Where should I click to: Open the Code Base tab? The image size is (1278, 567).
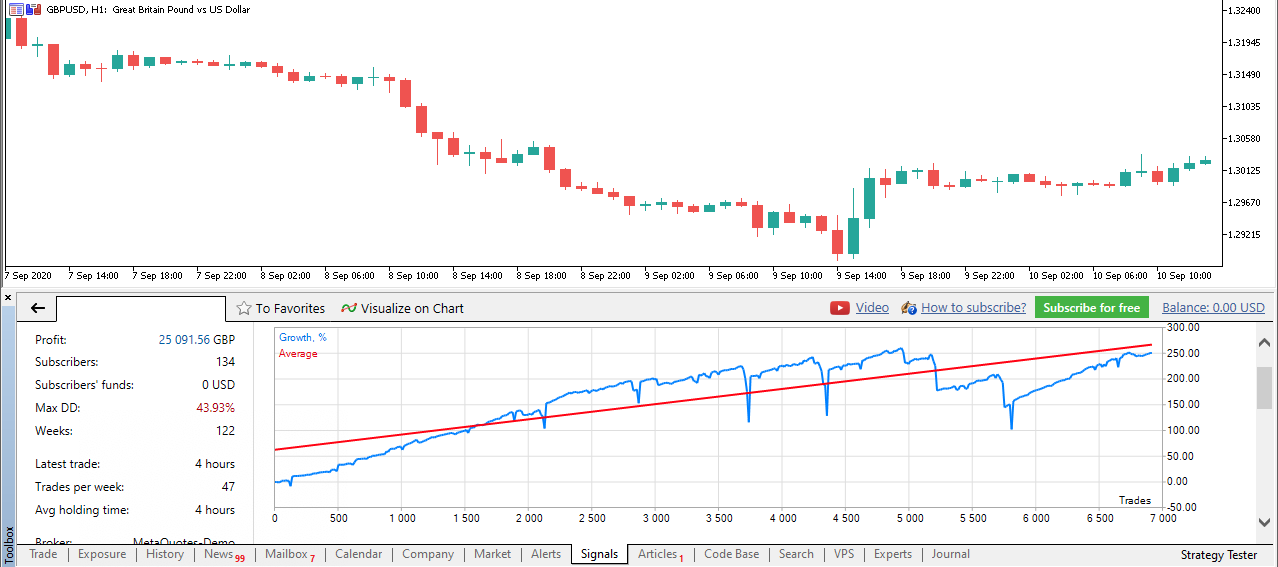(x=731, y=554)
